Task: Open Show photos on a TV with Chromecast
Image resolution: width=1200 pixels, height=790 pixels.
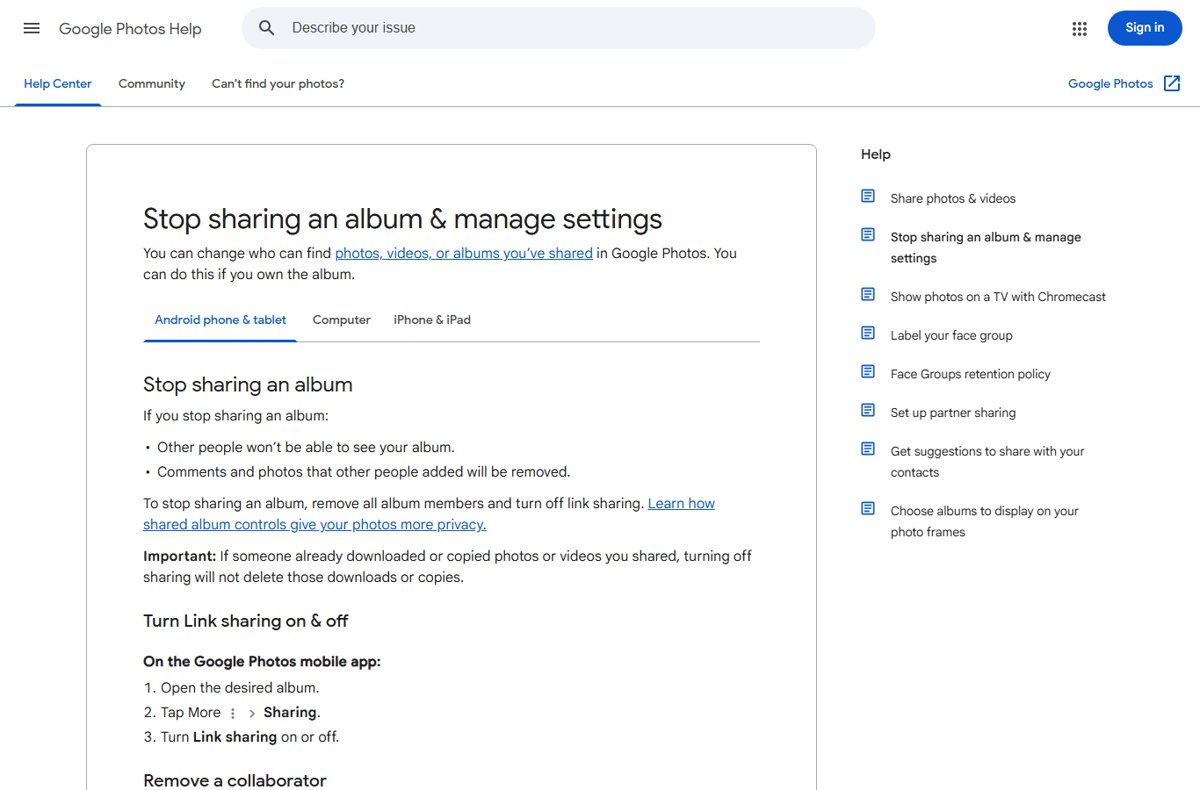Action: click(x=998, y=297)
